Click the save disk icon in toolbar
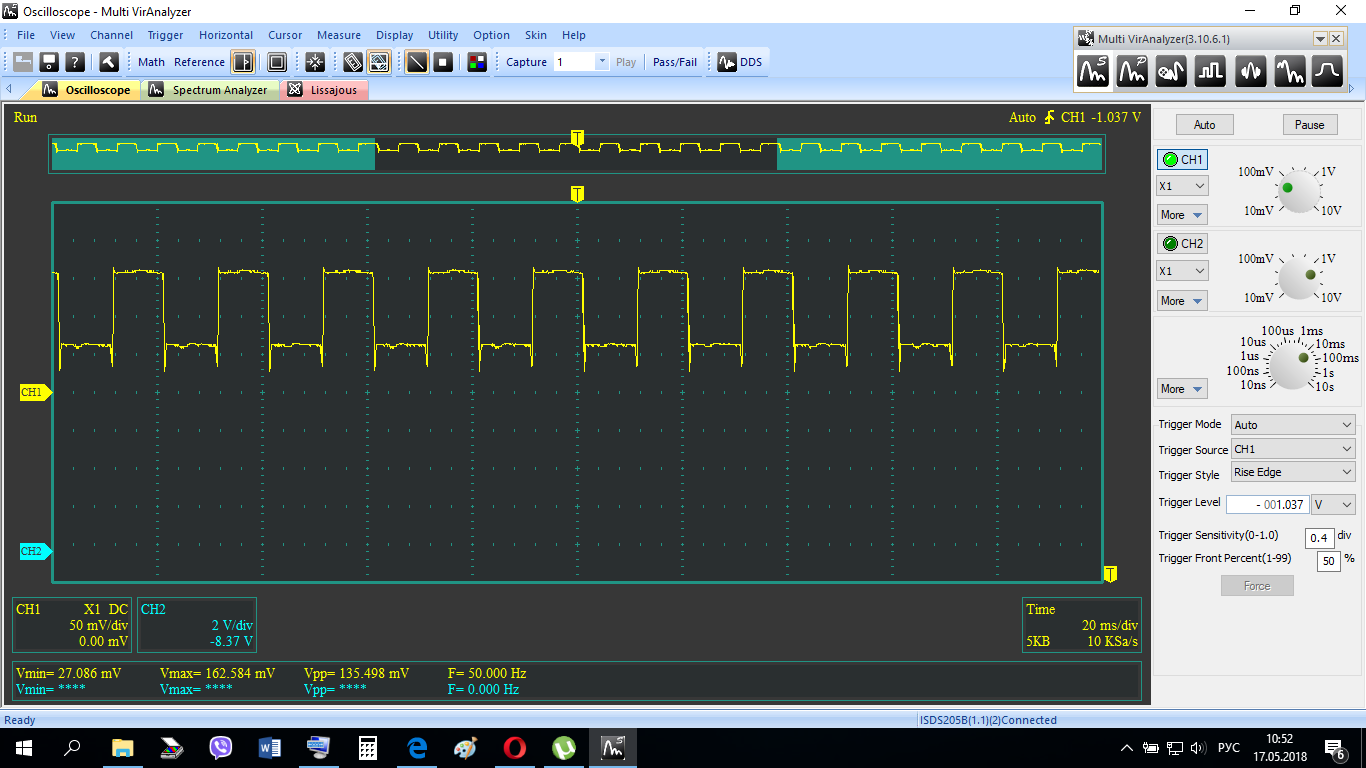The image size is (1366, 768). tap(49, 62)
